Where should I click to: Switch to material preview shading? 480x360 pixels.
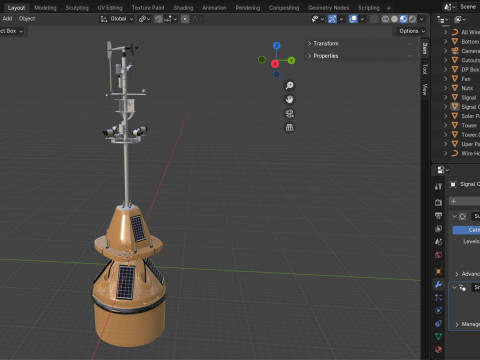click(x=403, y=19)
